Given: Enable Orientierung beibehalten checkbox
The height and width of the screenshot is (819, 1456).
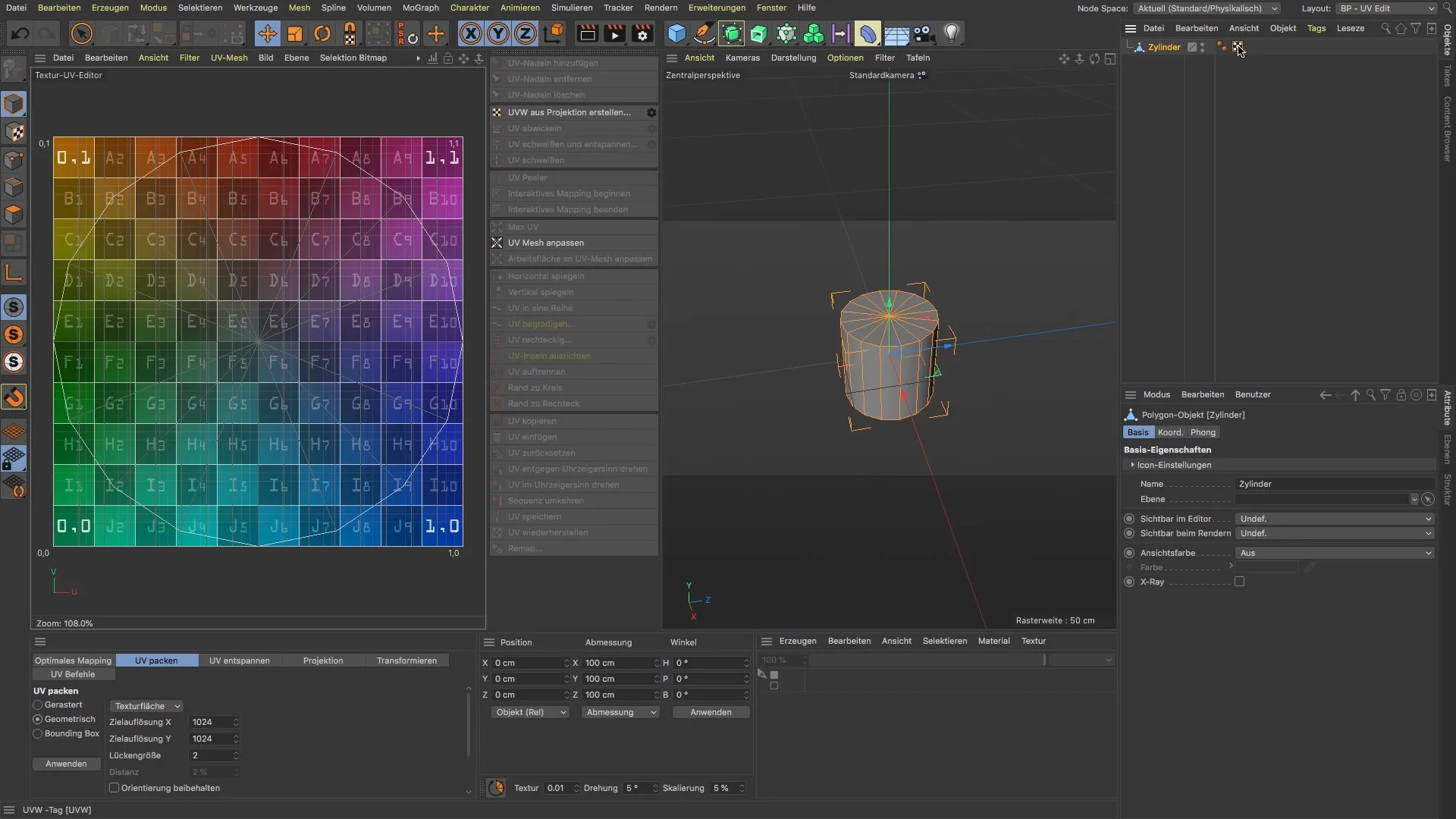Looking at the screenshot, I should pyautogui.click(x=115, y=788).
